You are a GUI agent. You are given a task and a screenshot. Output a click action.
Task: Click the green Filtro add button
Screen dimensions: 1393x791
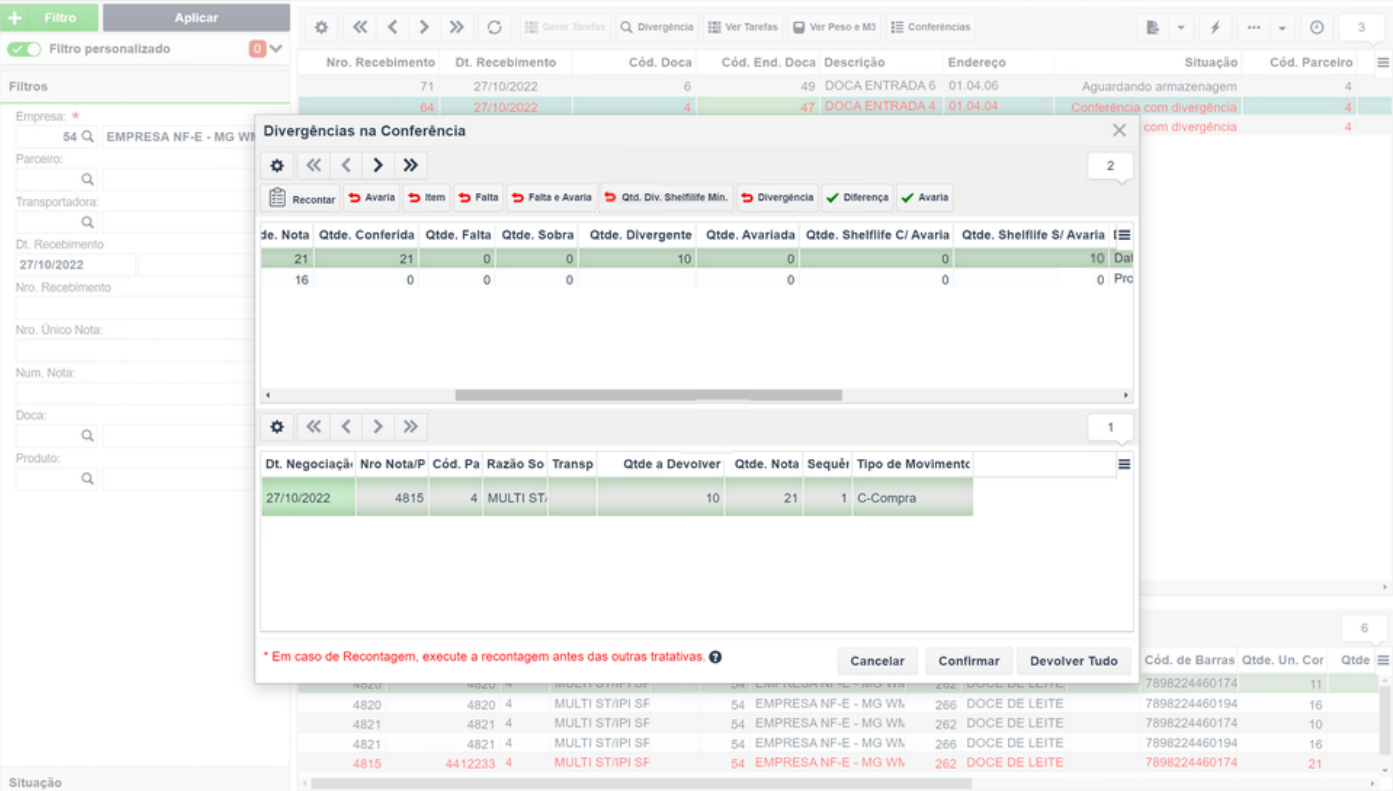(x=49, y=18)
